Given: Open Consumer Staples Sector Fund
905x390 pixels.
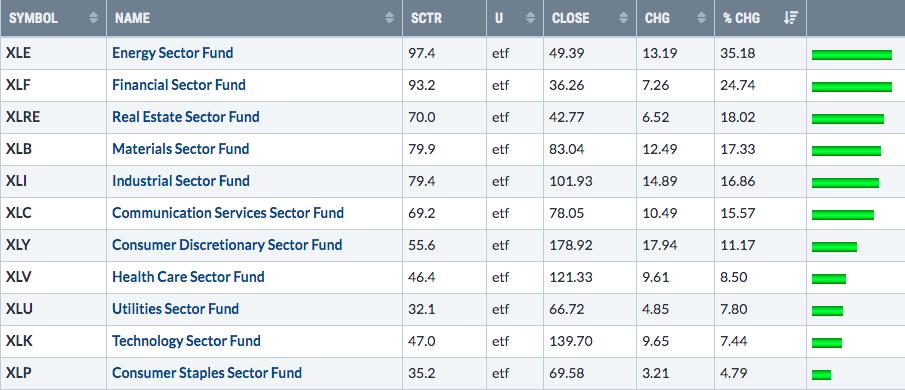Looking at the screenshot, I should point(207,373).
